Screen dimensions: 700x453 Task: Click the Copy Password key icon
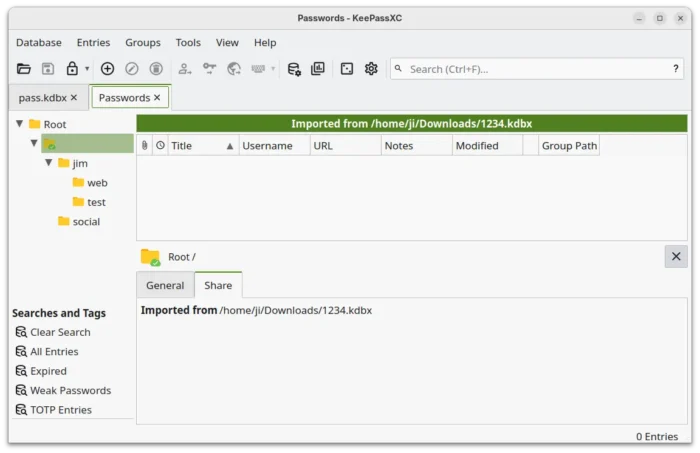[x=209, y=69]
